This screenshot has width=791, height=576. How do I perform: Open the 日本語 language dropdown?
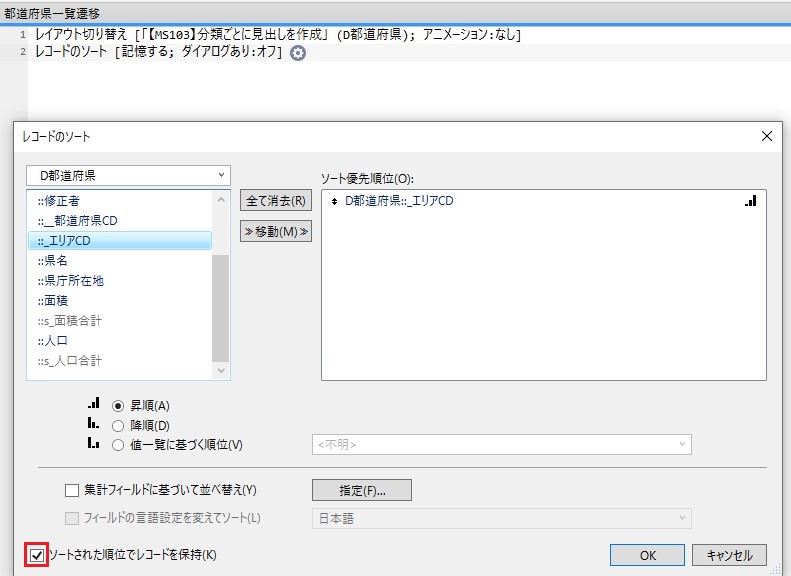(x=501, y=519)
